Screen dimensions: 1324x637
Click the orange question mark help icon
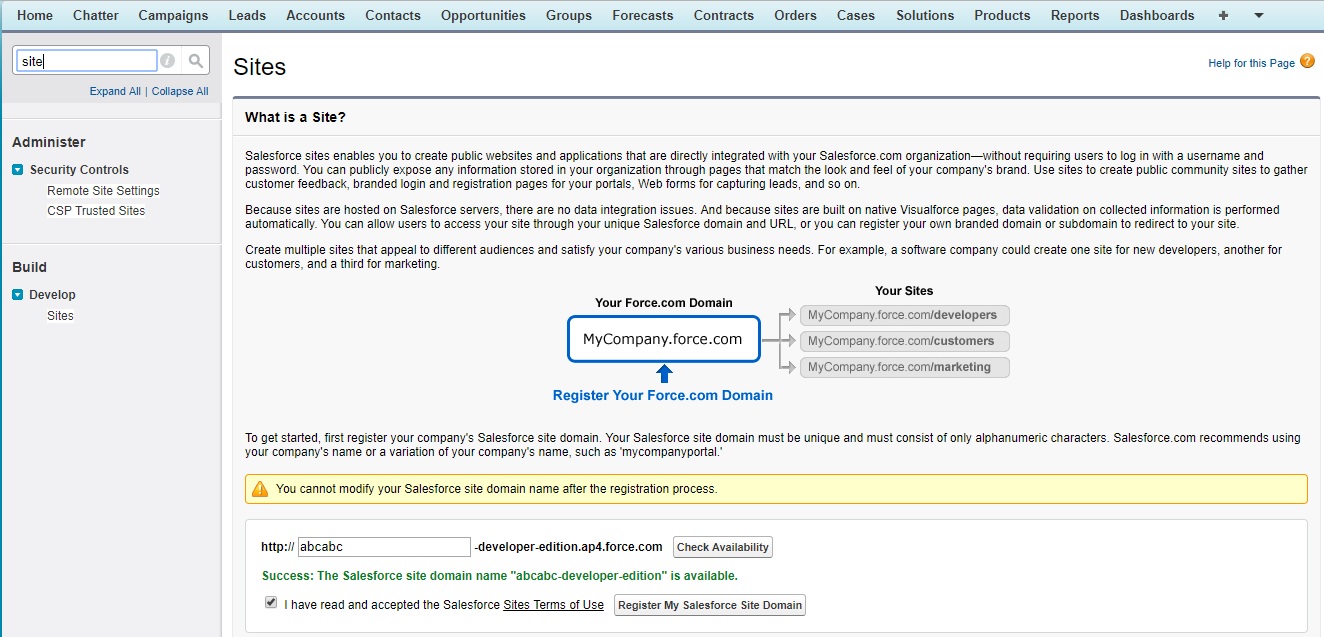[x=1308, y=62]
